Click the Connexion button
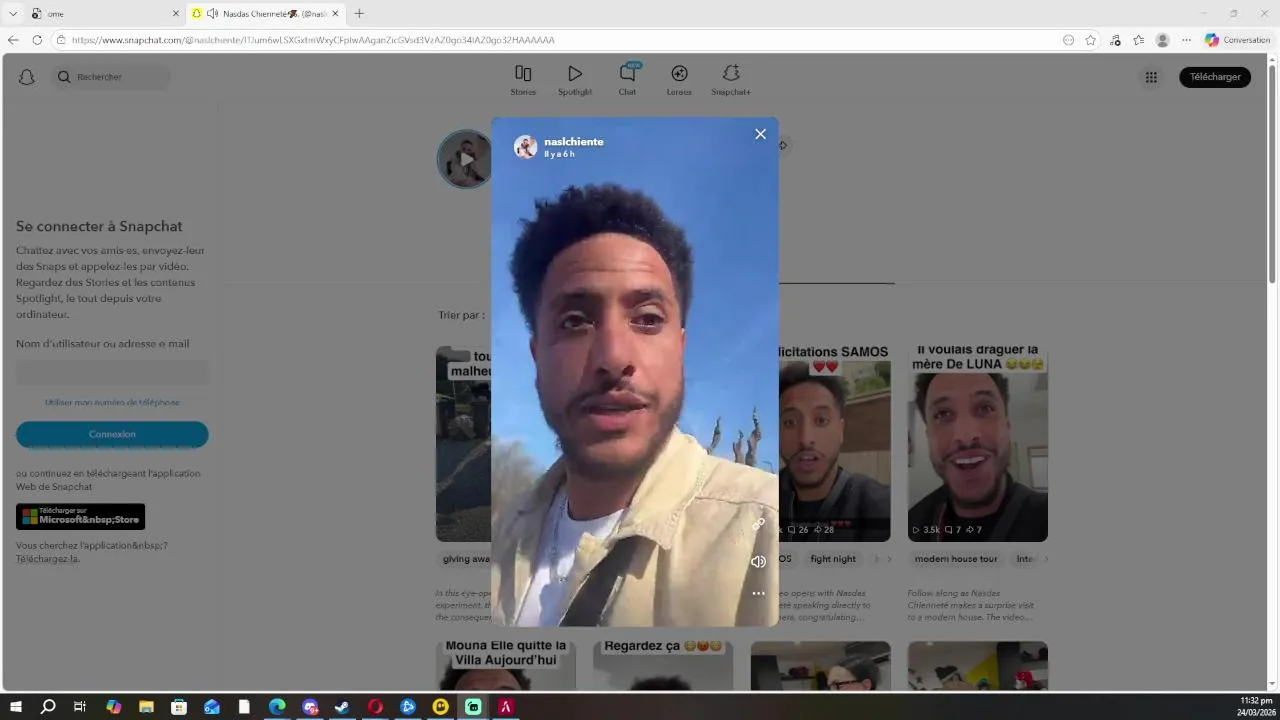This screenshot has height=720, width=1280. [x=112, y=434]
